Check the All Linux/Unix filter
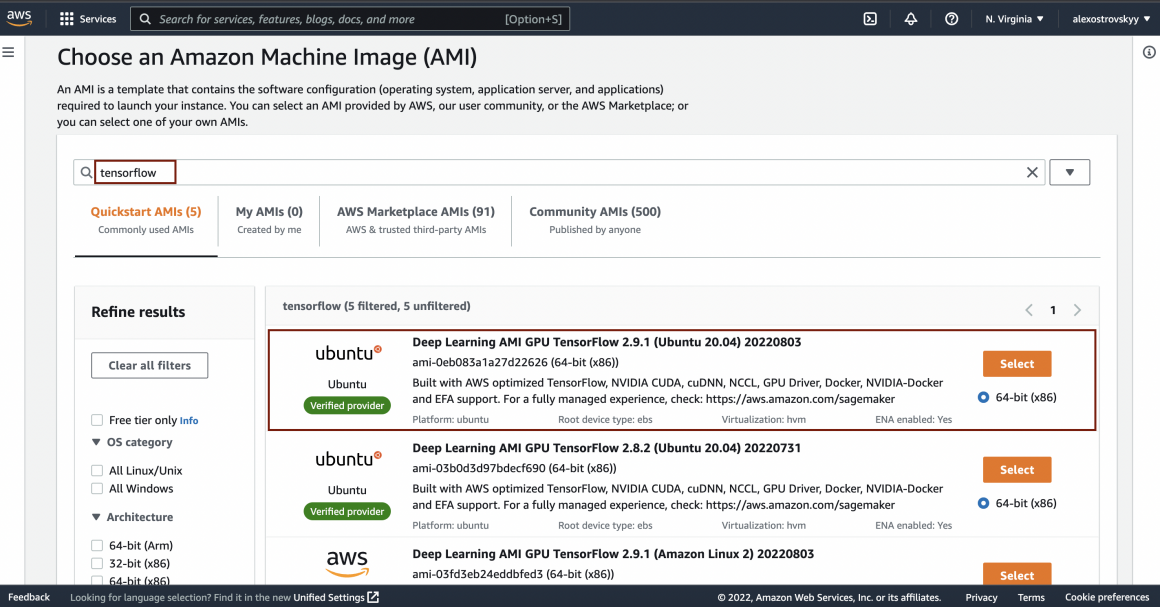Image resolution: width=1160 pixels, height=607 pixels. click(97, 470)
